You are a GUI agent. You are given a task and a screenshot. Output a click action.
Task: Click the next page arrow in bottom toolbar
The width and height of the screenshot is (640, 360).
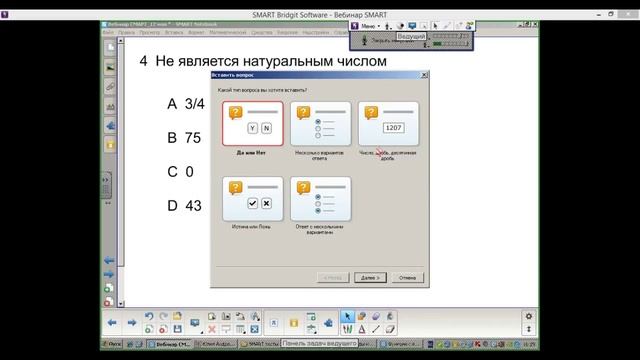pyautogui.click(x=132, y=322)
